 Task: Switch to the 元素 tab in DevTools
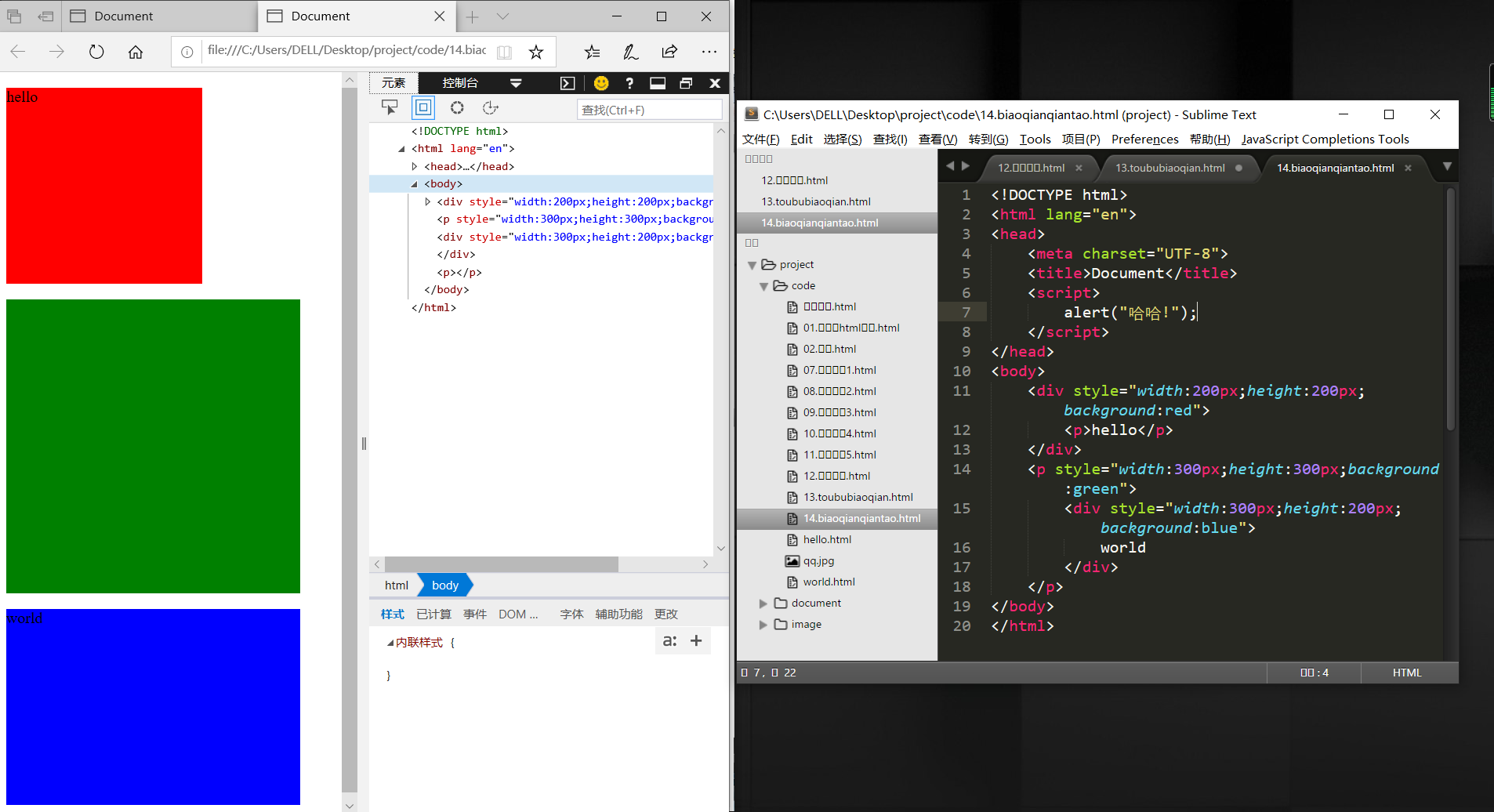[393, 83]
